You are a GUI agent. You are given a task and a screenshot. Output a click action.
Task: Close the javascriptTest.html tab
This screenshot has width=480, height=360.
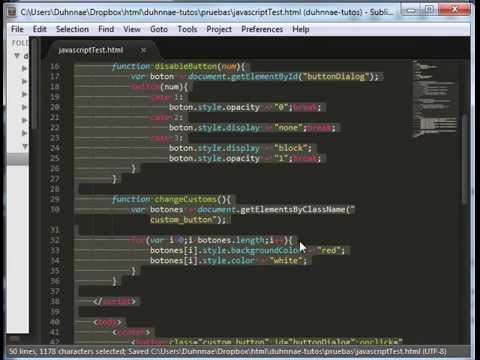pos(143,50)
